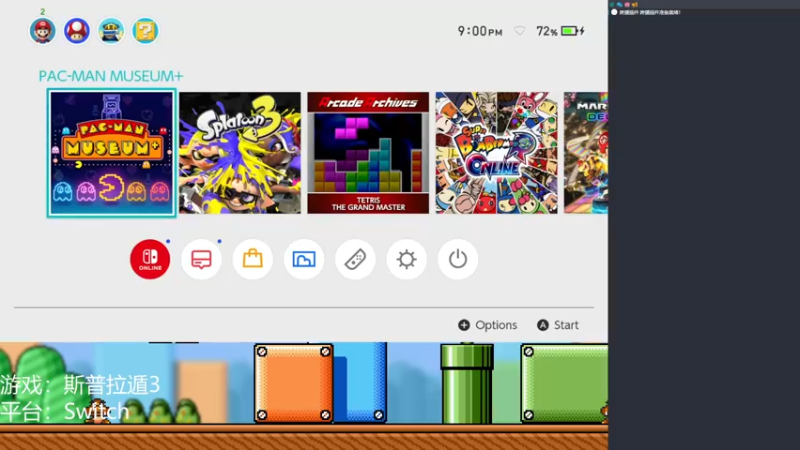
Task: Open the Sleep Mode power icon
Action: [x=458, y=259]
